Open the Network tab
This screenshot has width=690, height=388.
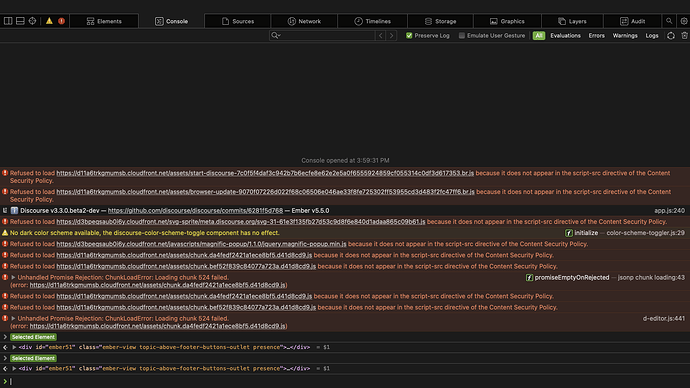tap(304, 21)
